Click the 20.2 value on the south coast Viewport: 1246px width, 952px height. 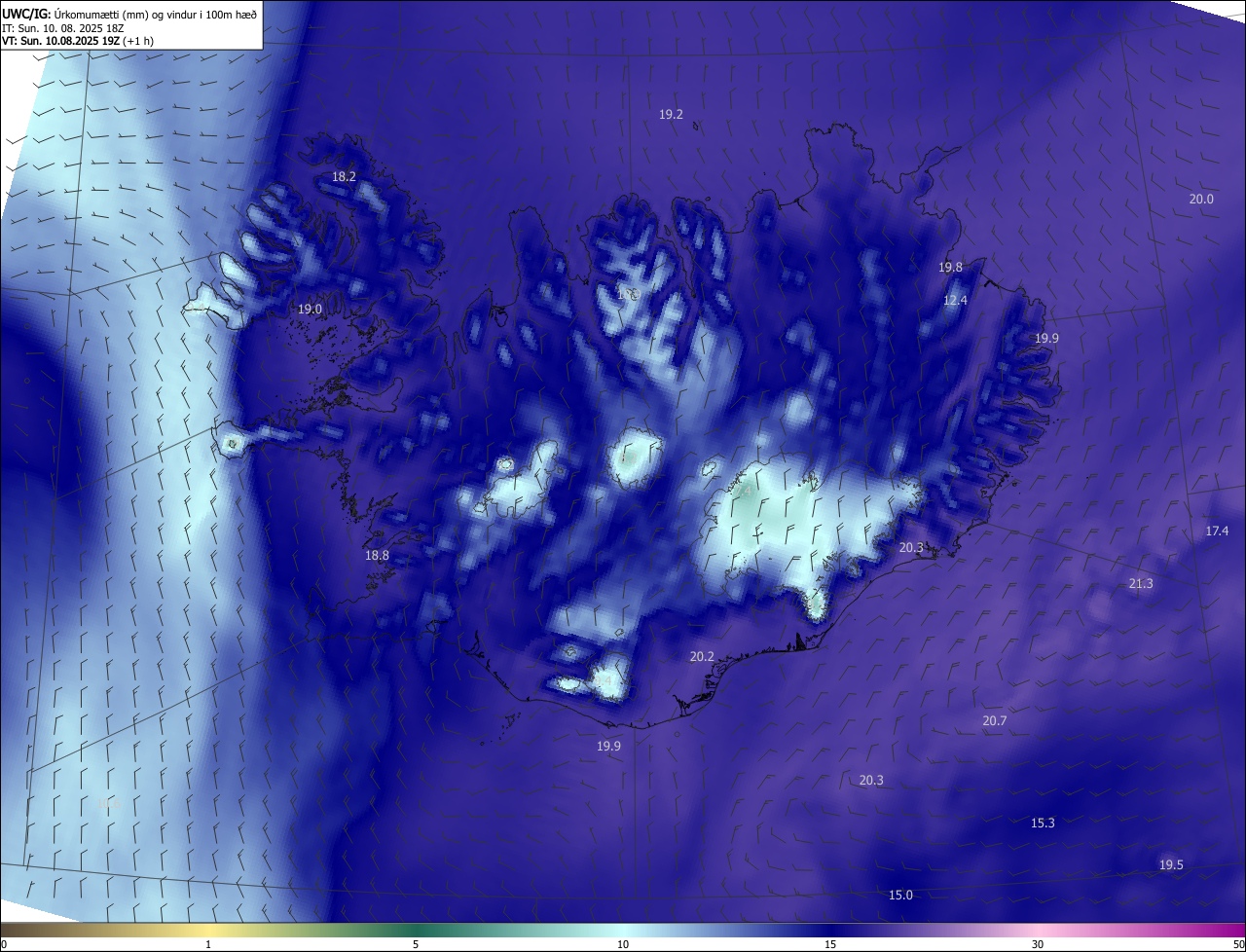702,657
